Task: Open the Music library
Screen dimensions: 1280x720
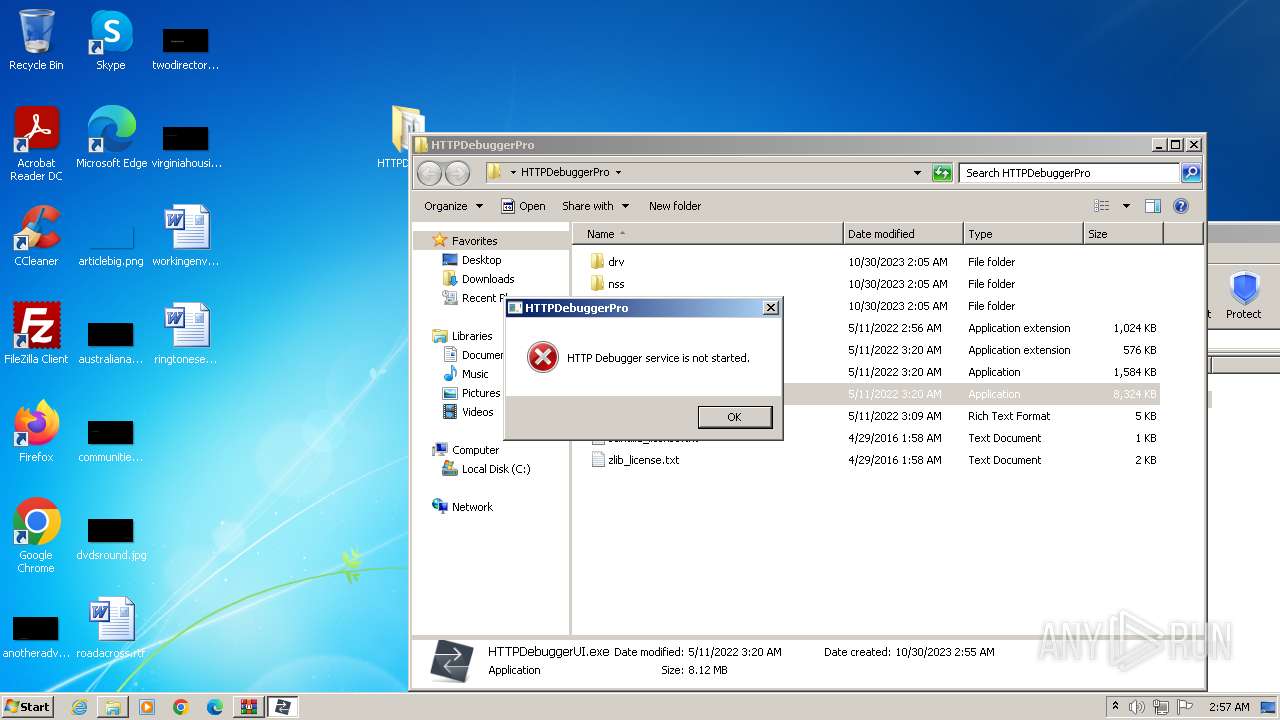Action: point(475,374)
